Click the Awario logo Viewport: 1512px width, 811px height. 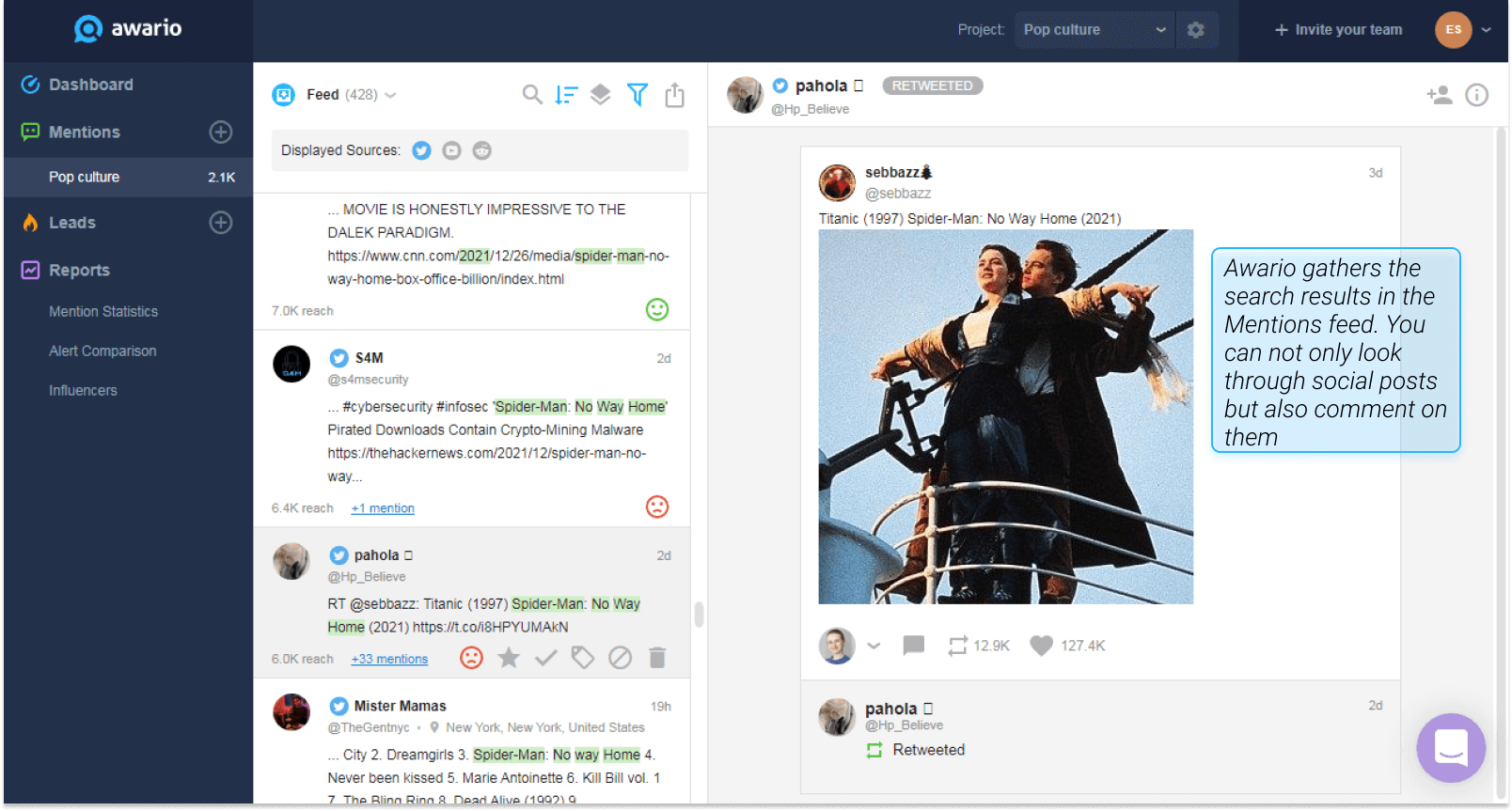(128, 29)
